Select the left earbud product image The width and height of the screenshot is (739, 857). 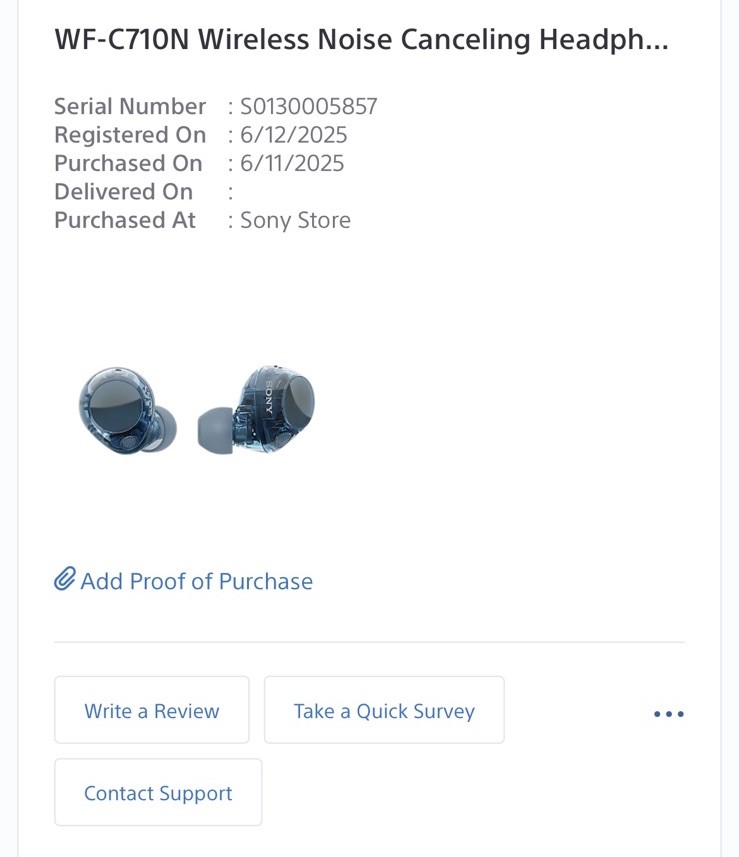click(x=127, y=410)
